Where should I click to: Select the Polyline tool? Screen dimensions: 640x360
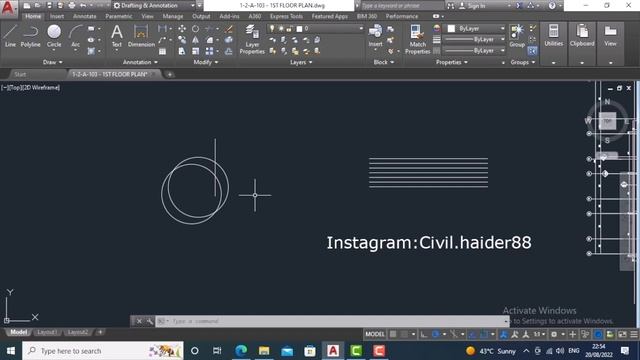click(31, 36)
